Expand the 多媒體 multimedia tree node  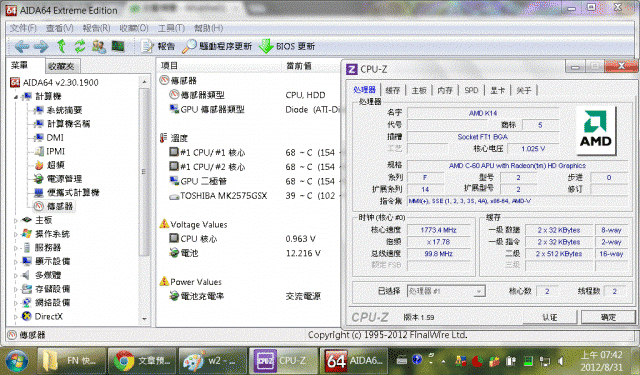point(16,276)
